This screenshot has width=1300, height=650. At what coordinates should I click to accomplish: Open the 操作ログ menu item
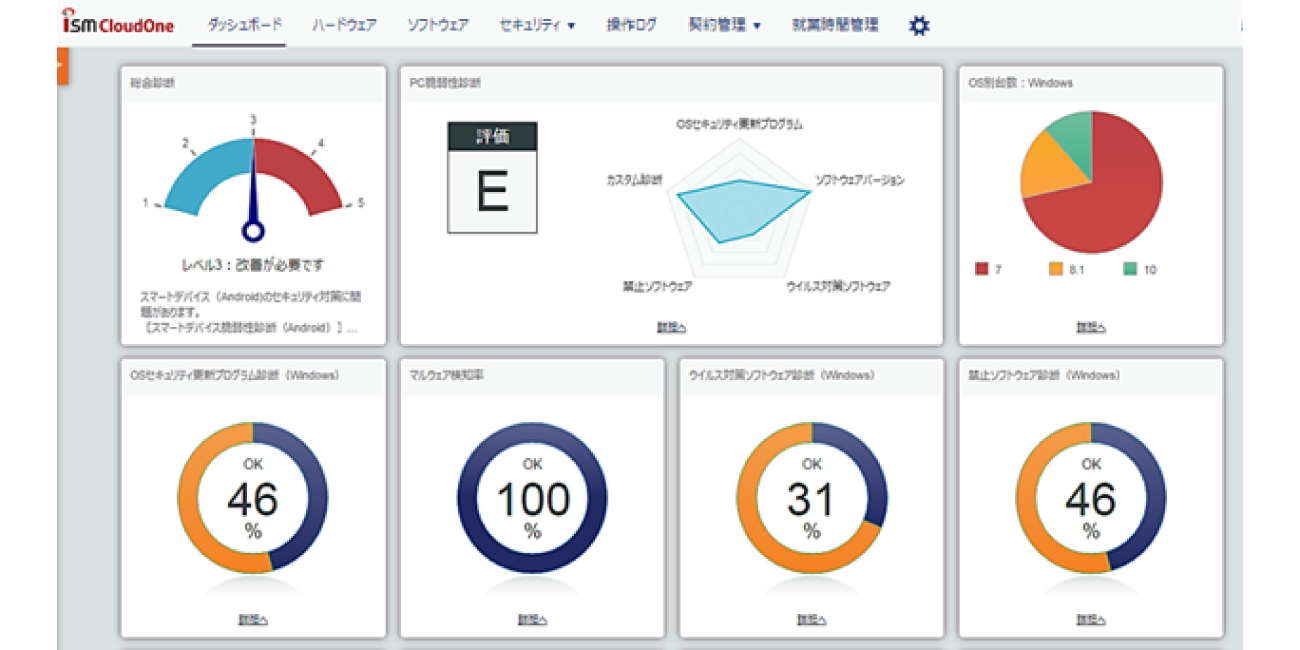click(632, 26)
